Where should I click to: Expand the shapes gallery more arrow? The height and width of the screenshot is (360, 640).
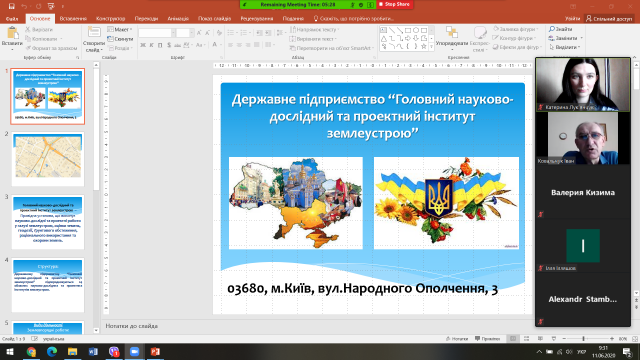tap(431, 47)
